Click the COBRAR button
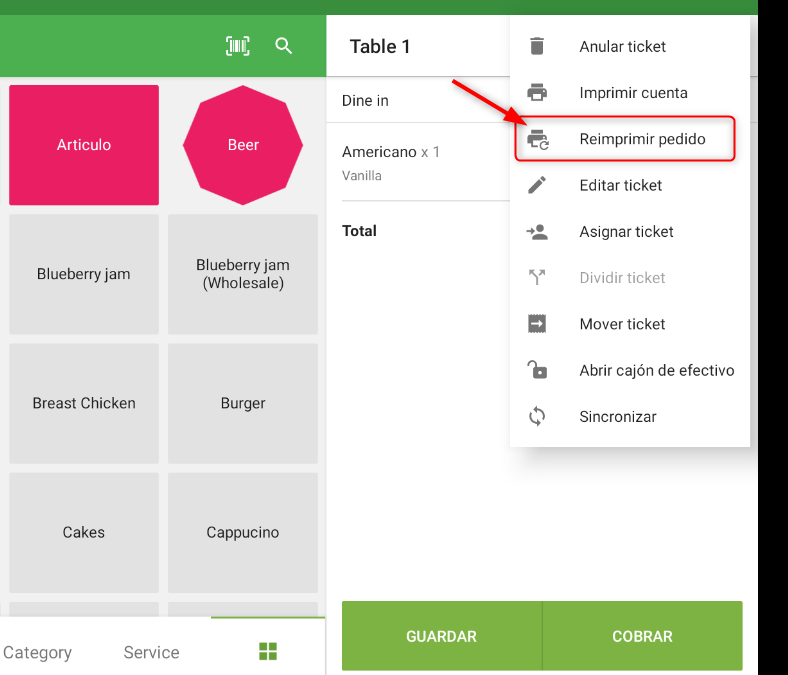Screen dimensions: 788x675 [642, 636]
